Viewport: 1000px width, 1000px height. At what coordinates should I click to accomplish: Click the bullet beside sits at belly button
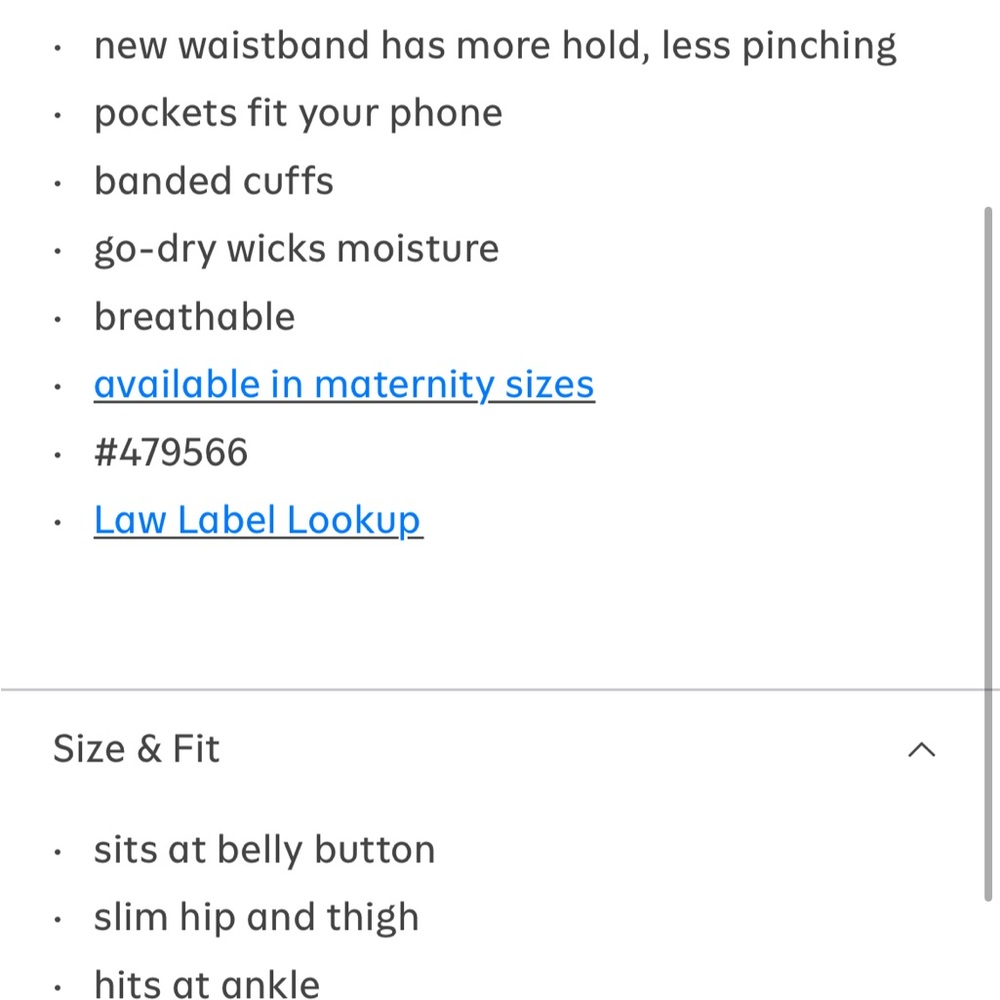pos(57,851)
